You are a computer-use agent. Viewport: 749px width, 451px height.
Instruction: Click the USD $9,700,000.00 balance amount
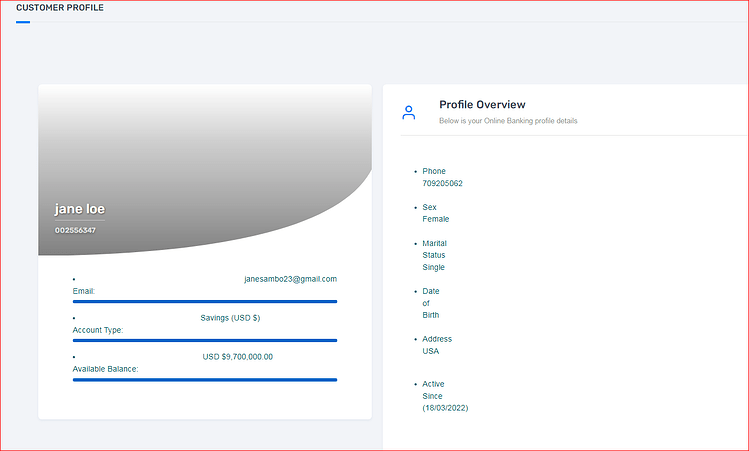coord(237,357)
